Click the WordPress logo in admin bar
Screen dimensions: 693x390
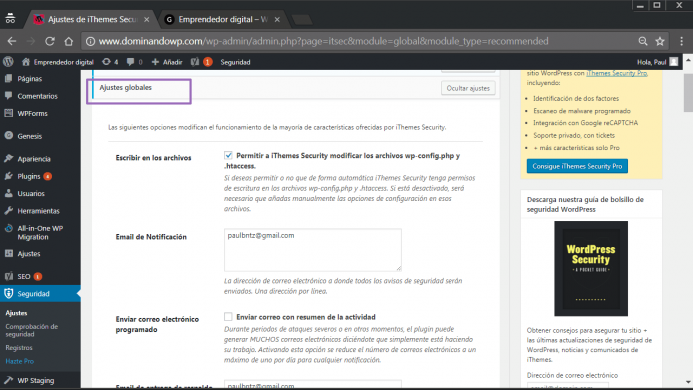pyautogui.click(x=8, y=62)
